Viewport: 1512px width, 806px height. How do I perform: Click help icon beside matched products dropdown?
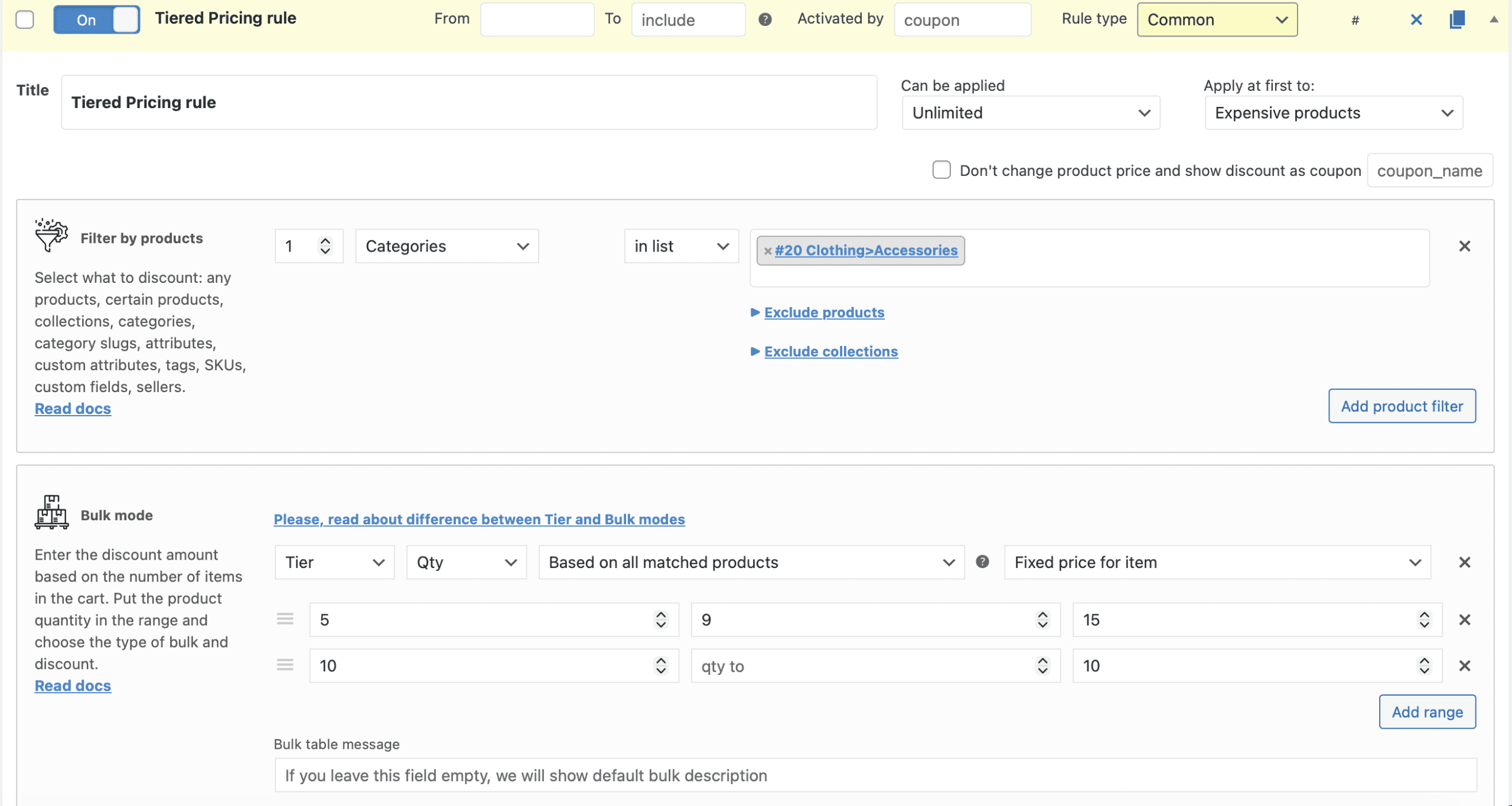pyautogui.click(x=982, y=562)
